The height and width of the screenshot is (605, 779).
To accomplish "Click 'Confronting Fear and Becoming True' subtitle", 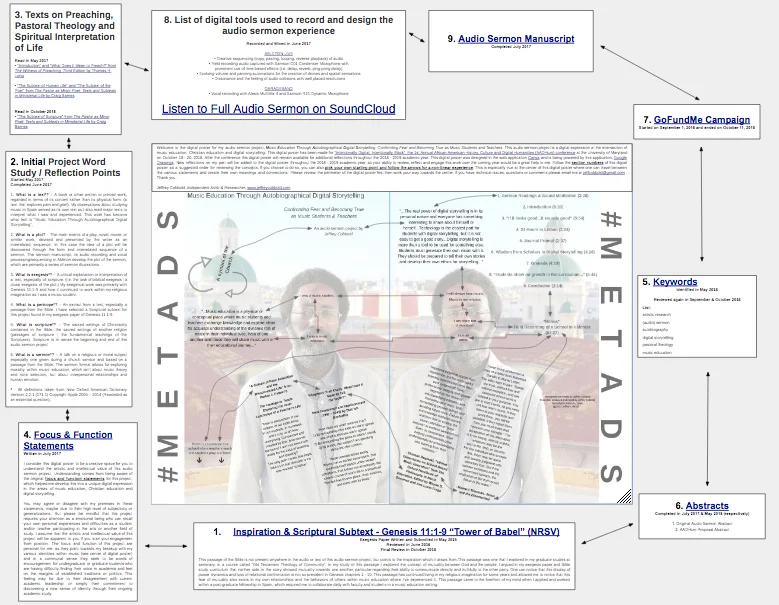I will tap(324, 213).
